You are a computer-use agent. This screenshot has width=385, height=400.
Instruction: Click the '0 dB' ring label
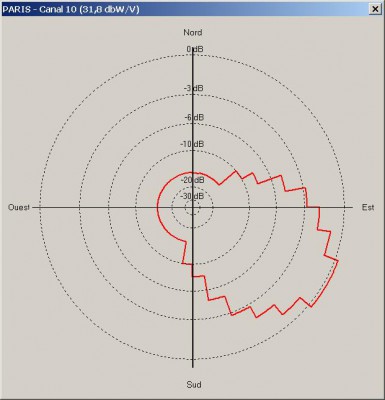pos(195,49)
